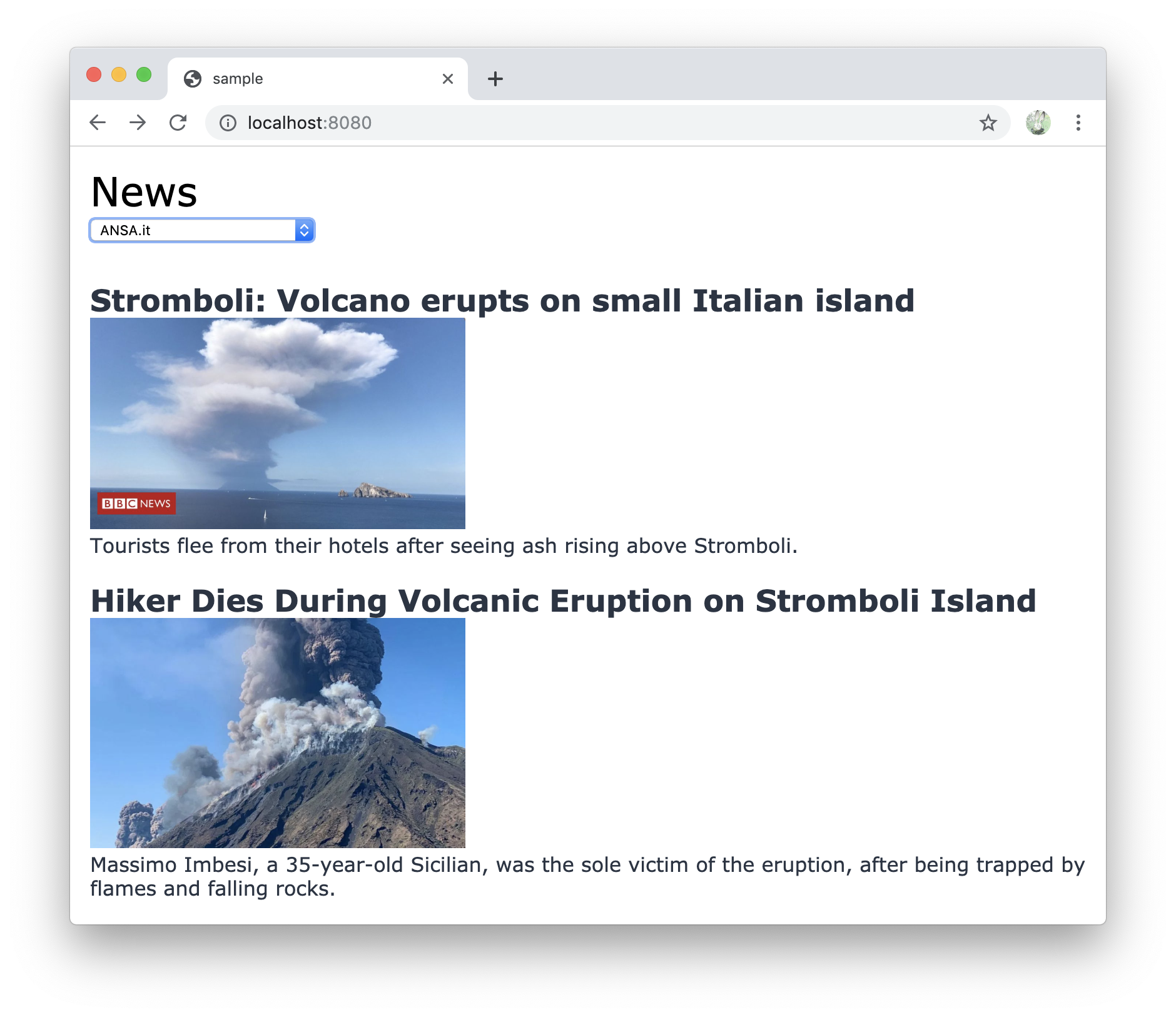Click the globe favicon on the sample tab
The image size is (1176, 1017).
[x=192, y=78]
